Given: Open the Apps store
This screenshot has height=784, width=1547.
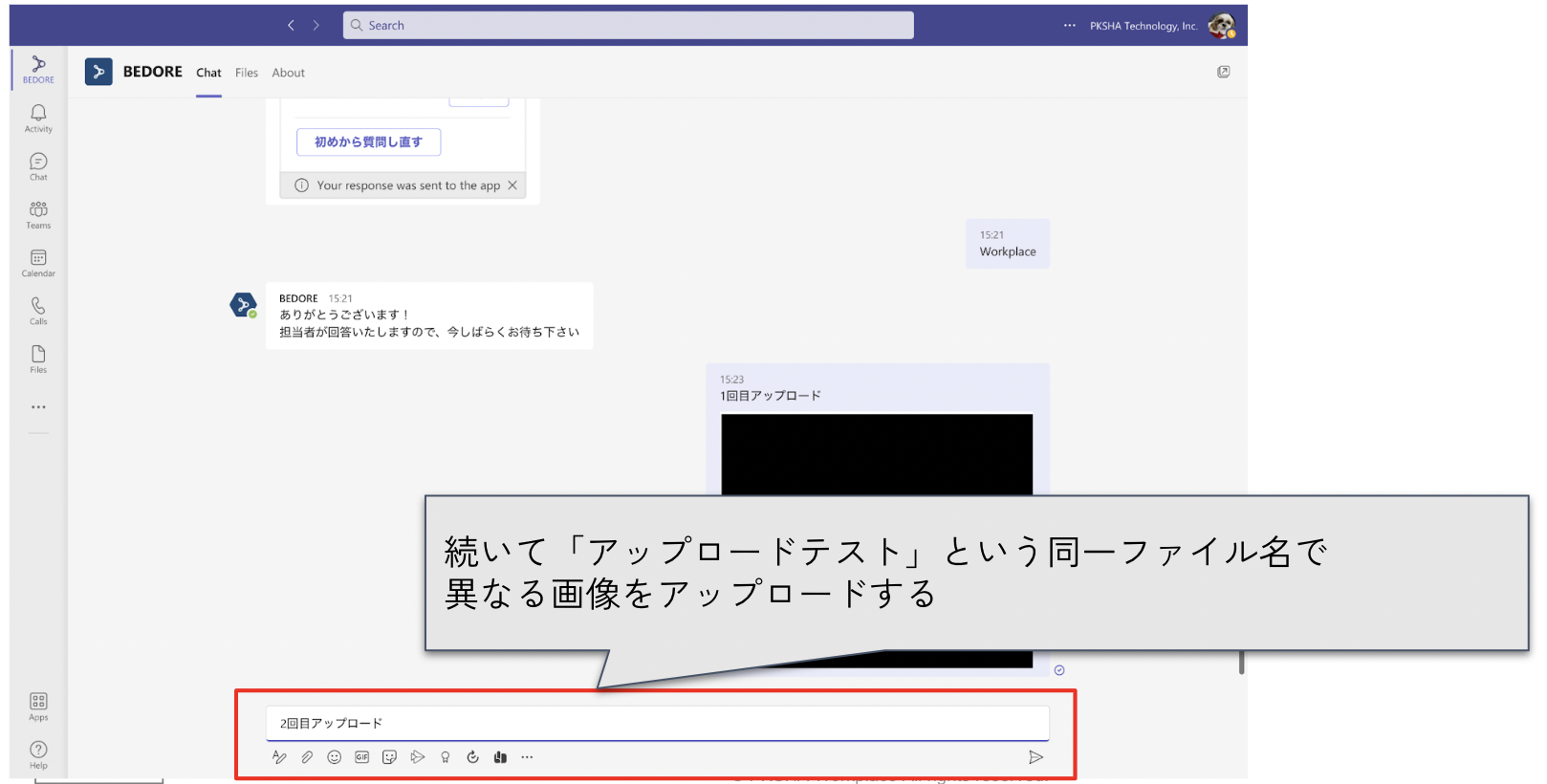Looking at the screenshot, I should point(38,707).
